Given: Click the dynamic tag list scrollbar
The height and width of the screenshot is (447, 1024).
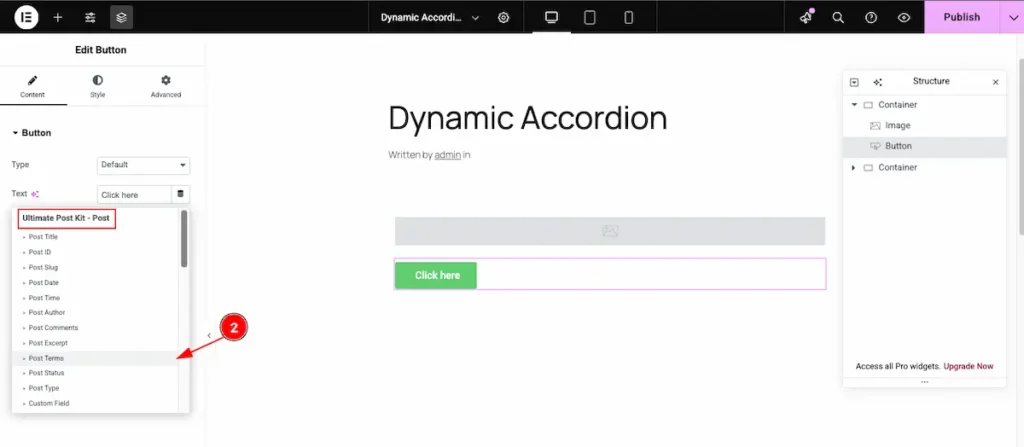Looking at the screenshot, I should pos(183,240).
